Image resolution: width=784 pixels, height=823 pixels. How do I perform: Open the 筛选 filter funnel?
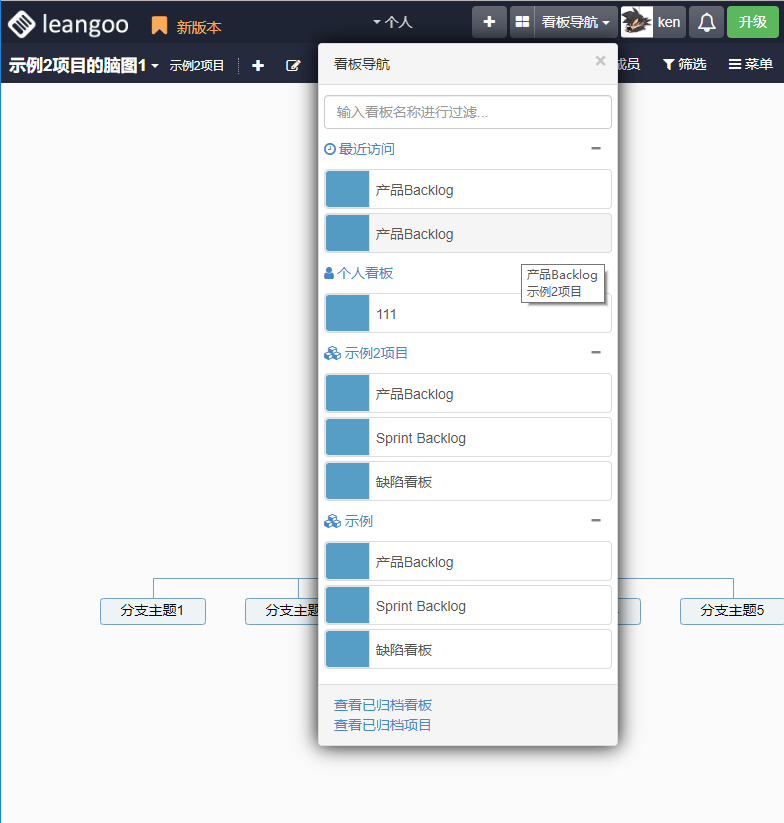point(684,64)
